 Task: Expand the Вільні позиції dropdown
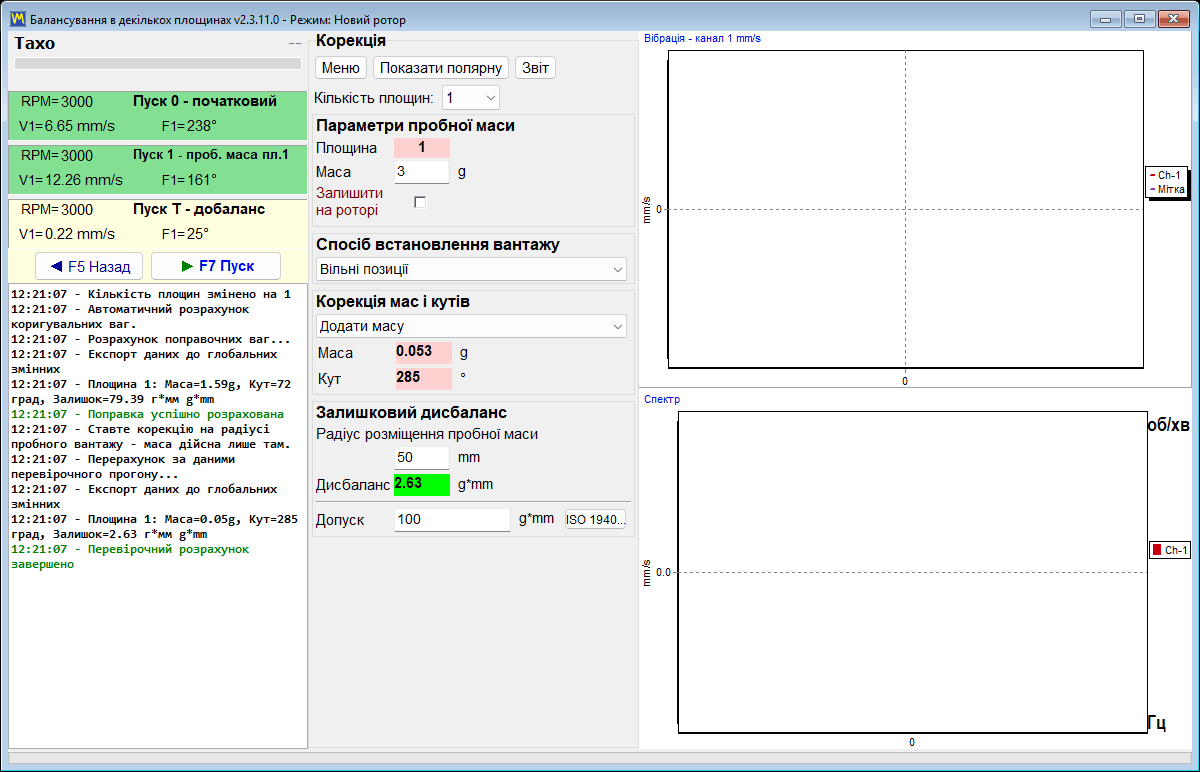coord(471,269)
